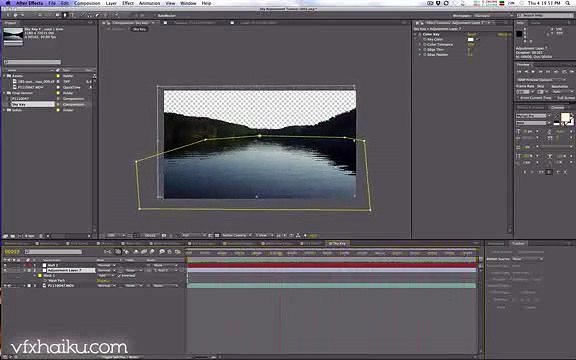Collapse Mask 1 properties in timeline
Viewport: 576px width, 360px height.
tap(35, 276)
